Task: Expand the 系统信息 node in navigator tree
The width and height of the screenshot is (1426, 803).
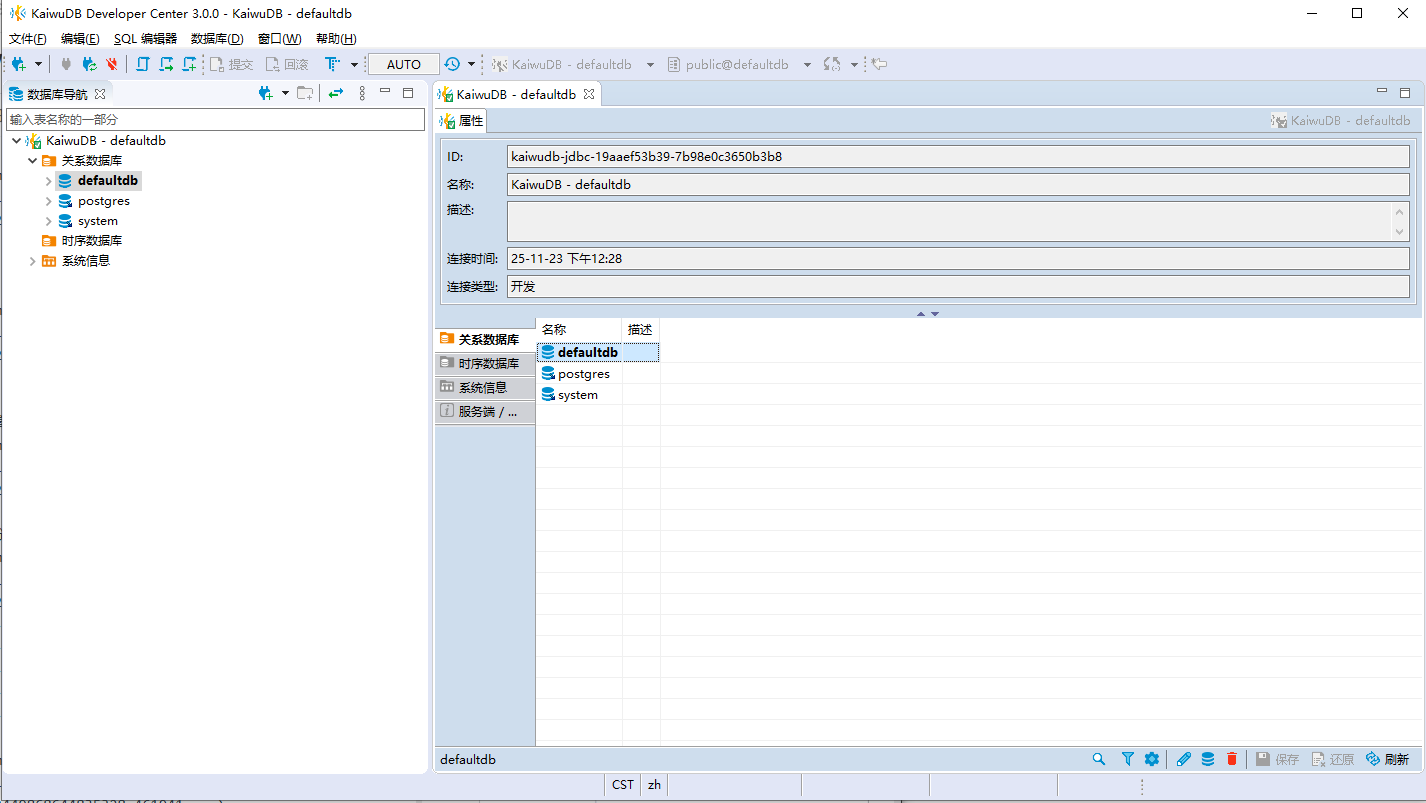Action: coord(32,261)
